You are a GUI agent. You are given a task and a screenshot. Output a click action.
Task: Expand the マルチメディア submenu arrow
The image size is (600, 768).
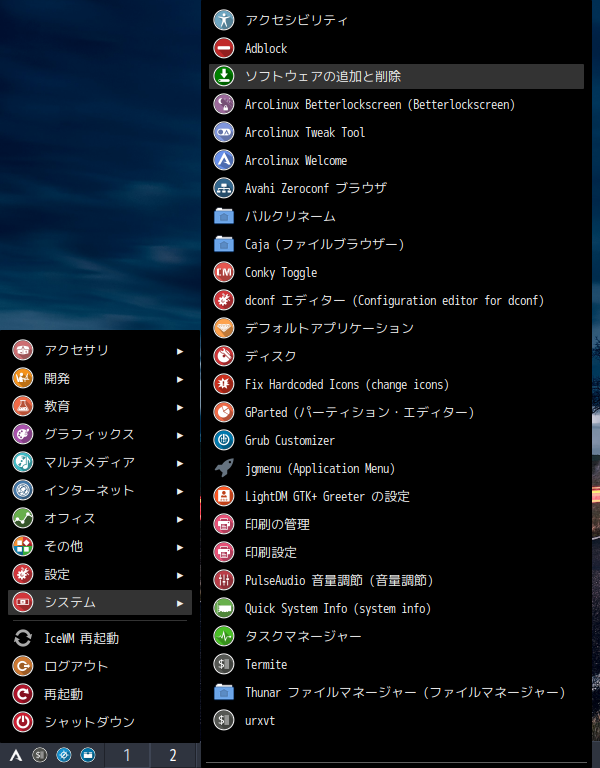coord(180,463)
